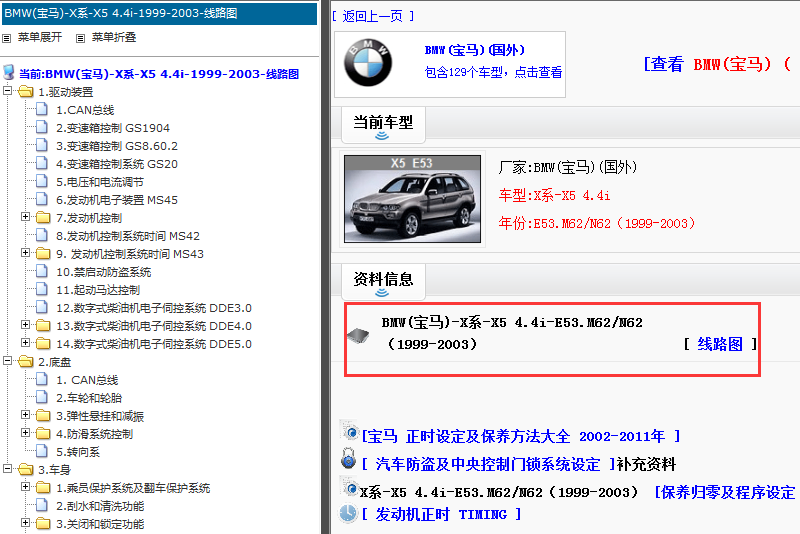Open 汽车防盗及中央控制门锁系统设定 link
The height and width of the screenshot is (534, 800).
point(488,464)
